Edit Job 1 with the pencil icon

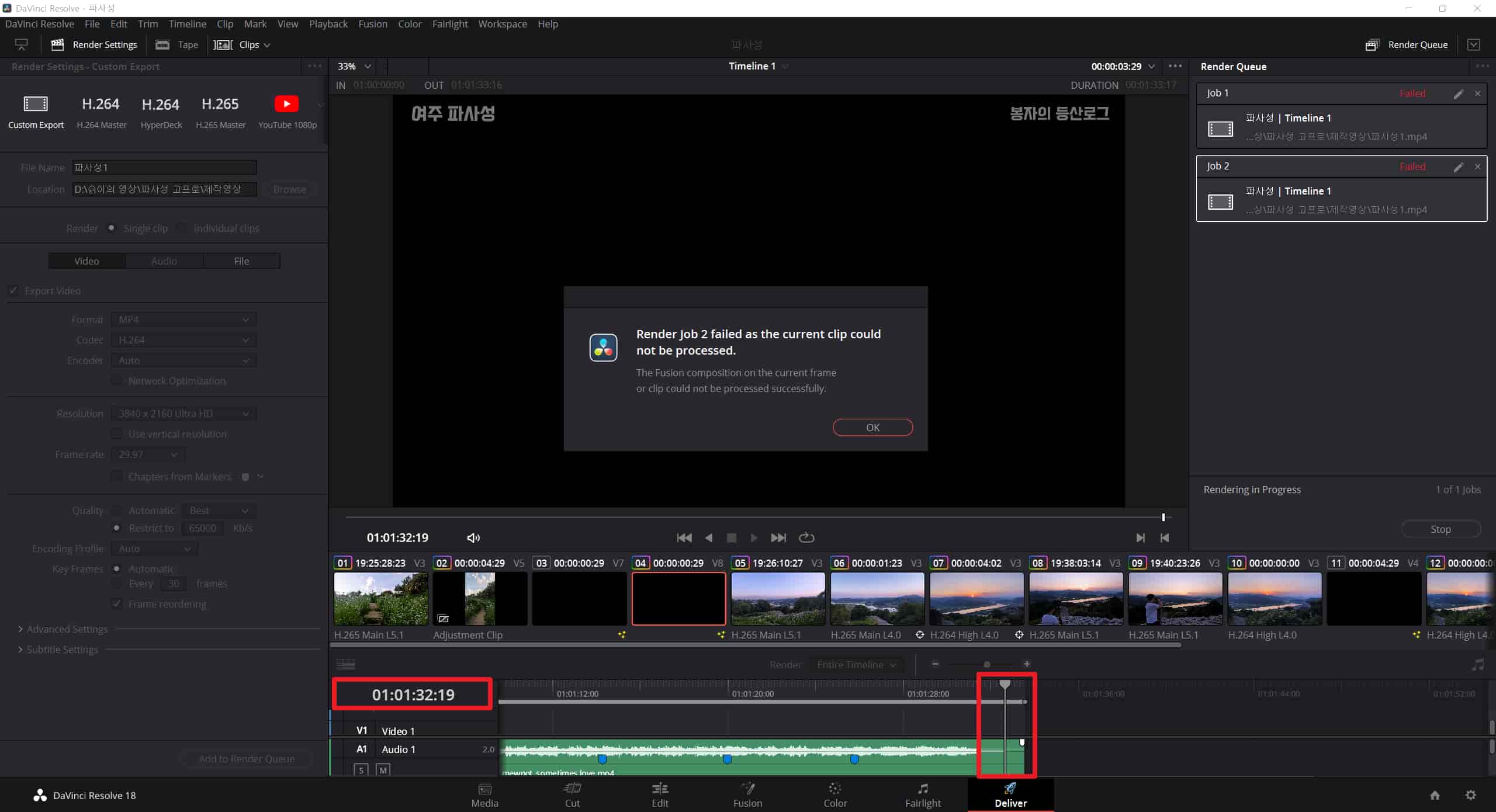pos(1459,93)
